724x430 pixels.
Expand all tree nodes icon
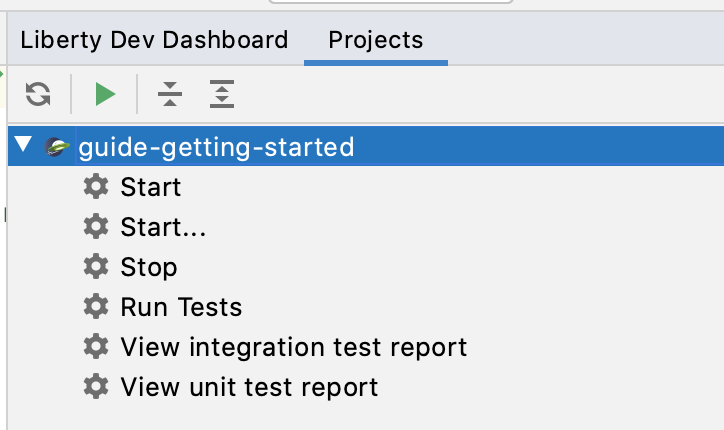point(222,94)
